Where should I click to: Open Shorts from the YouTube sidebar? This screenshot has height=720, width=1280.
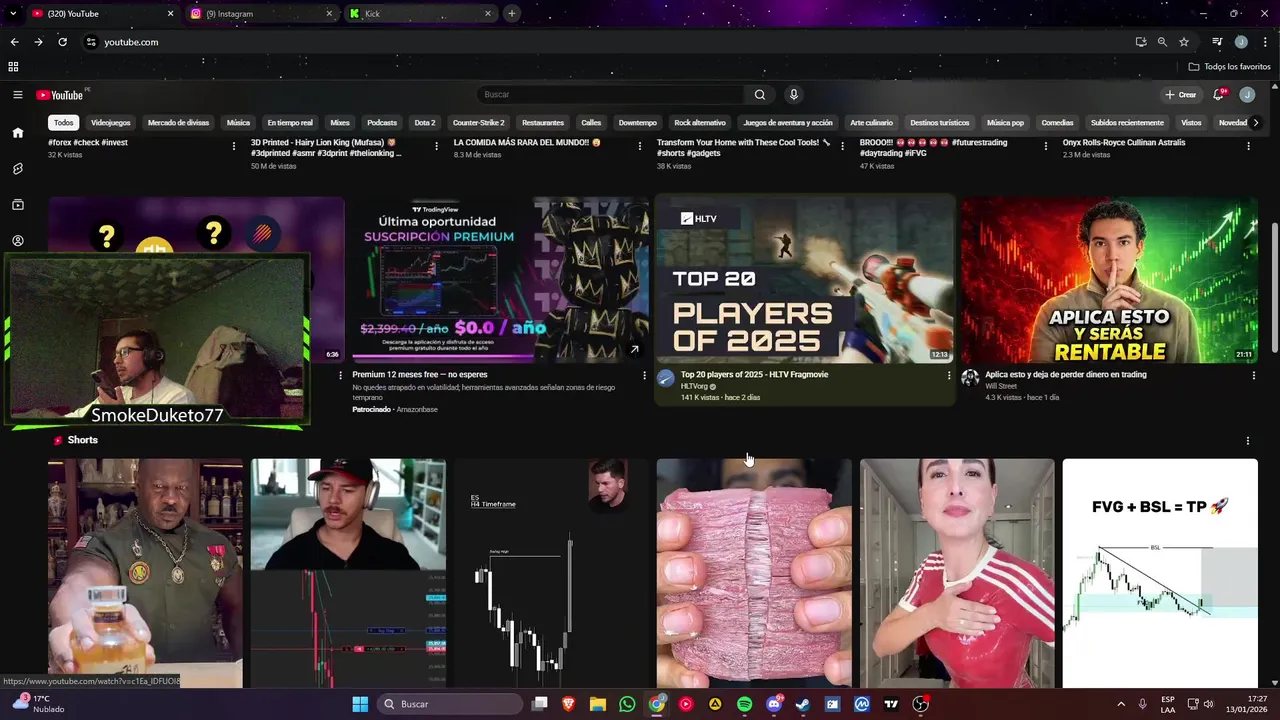[17, 169]
